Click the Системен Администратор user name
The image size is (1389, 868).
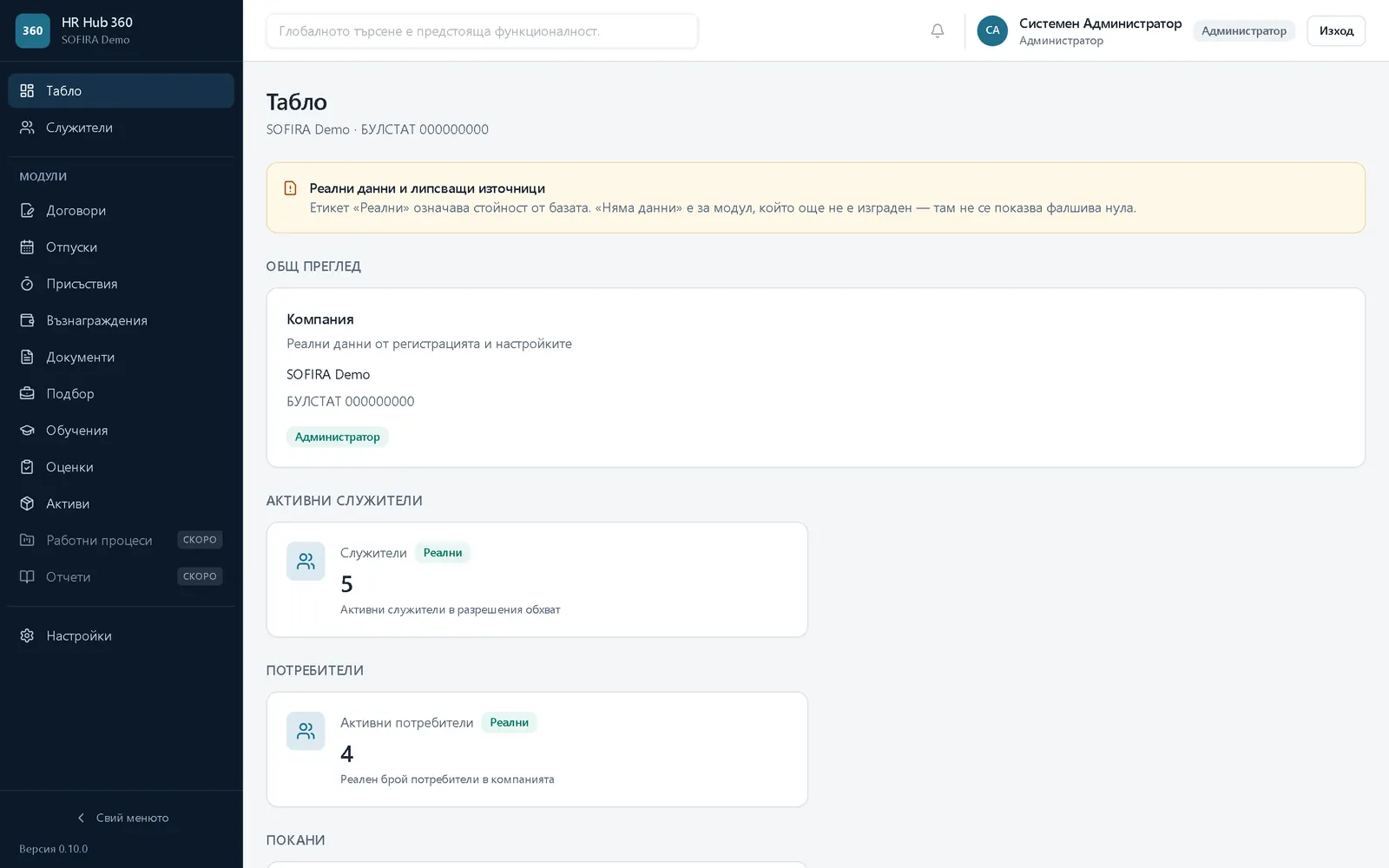[x=1100, y=23]
